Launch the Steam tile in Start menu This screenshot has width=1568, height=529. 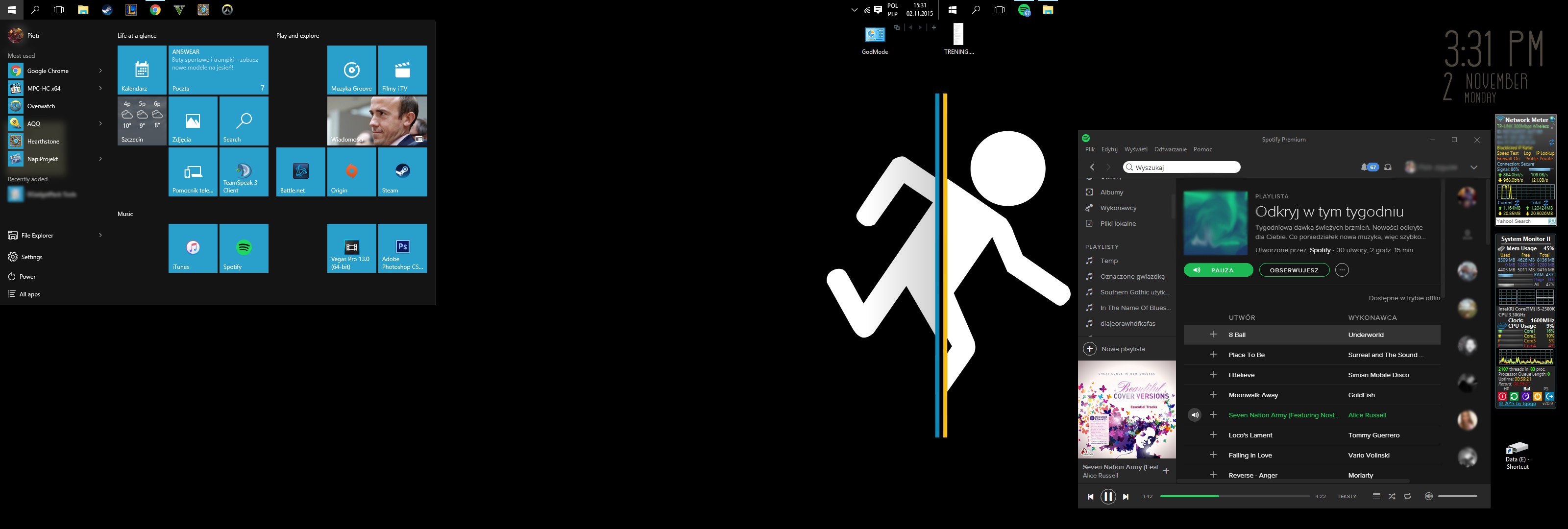(x=402, y=171)
